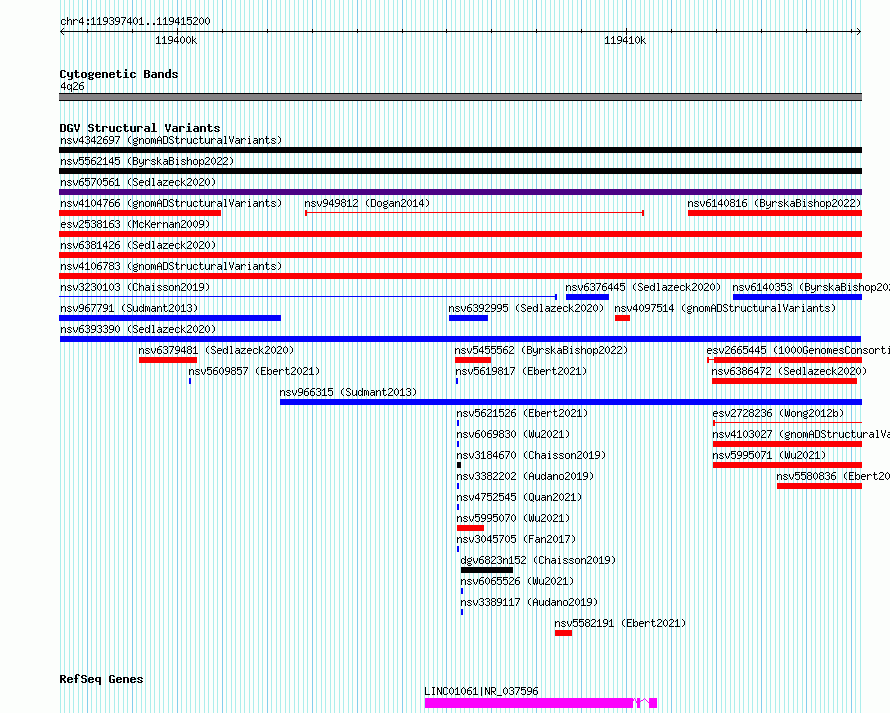Click the RefSeq Genes track title
890x713 pixels.
tap(101, 679)
